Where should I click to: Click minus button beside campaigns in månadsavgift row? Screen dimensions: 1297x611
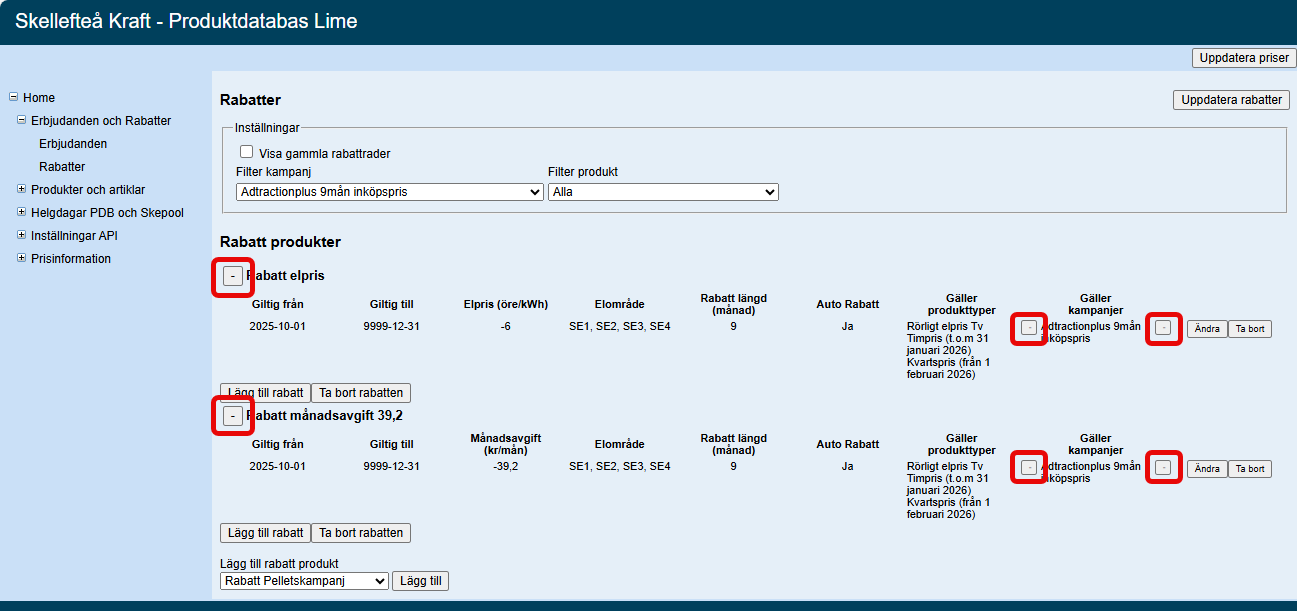click(1163, 467)
